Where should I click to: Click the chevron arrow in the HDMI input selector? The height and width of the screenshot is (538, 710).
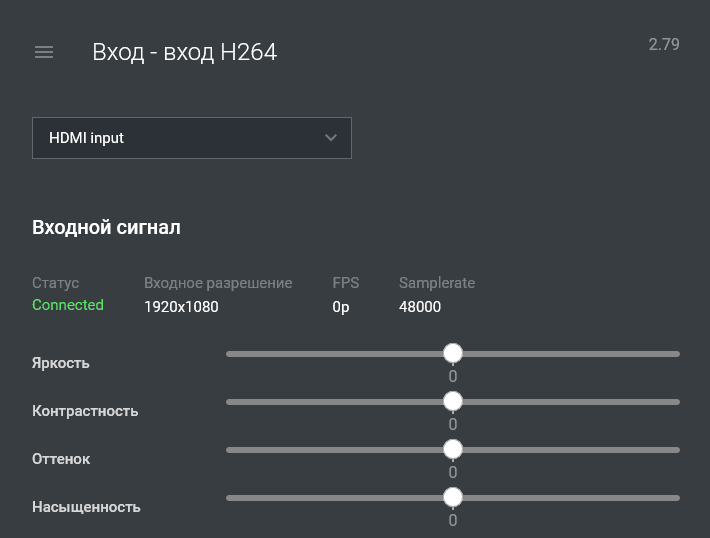coord(331,138)
